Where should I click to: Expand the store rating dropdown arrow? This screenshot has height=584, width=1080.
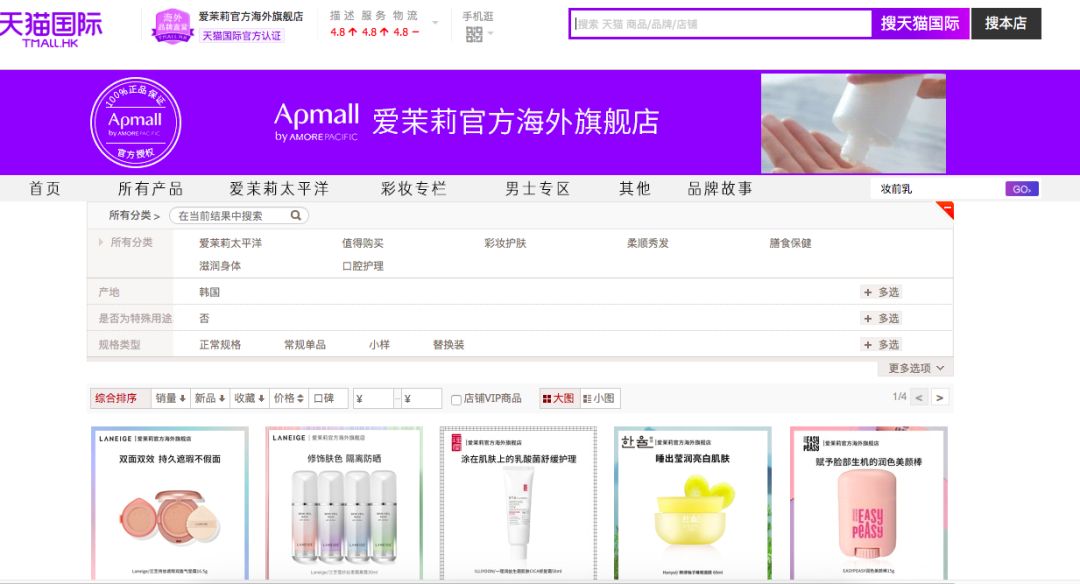[435, 23]
